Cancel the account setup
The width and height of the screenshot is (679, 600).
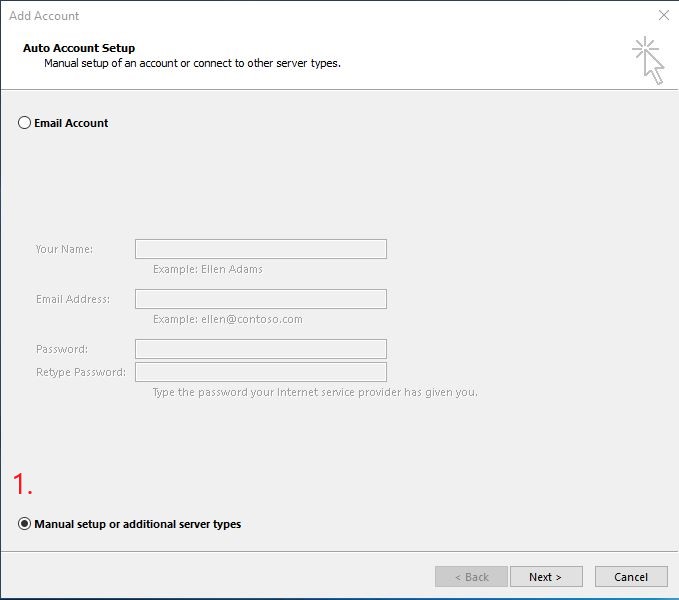(x=631, y=577)
